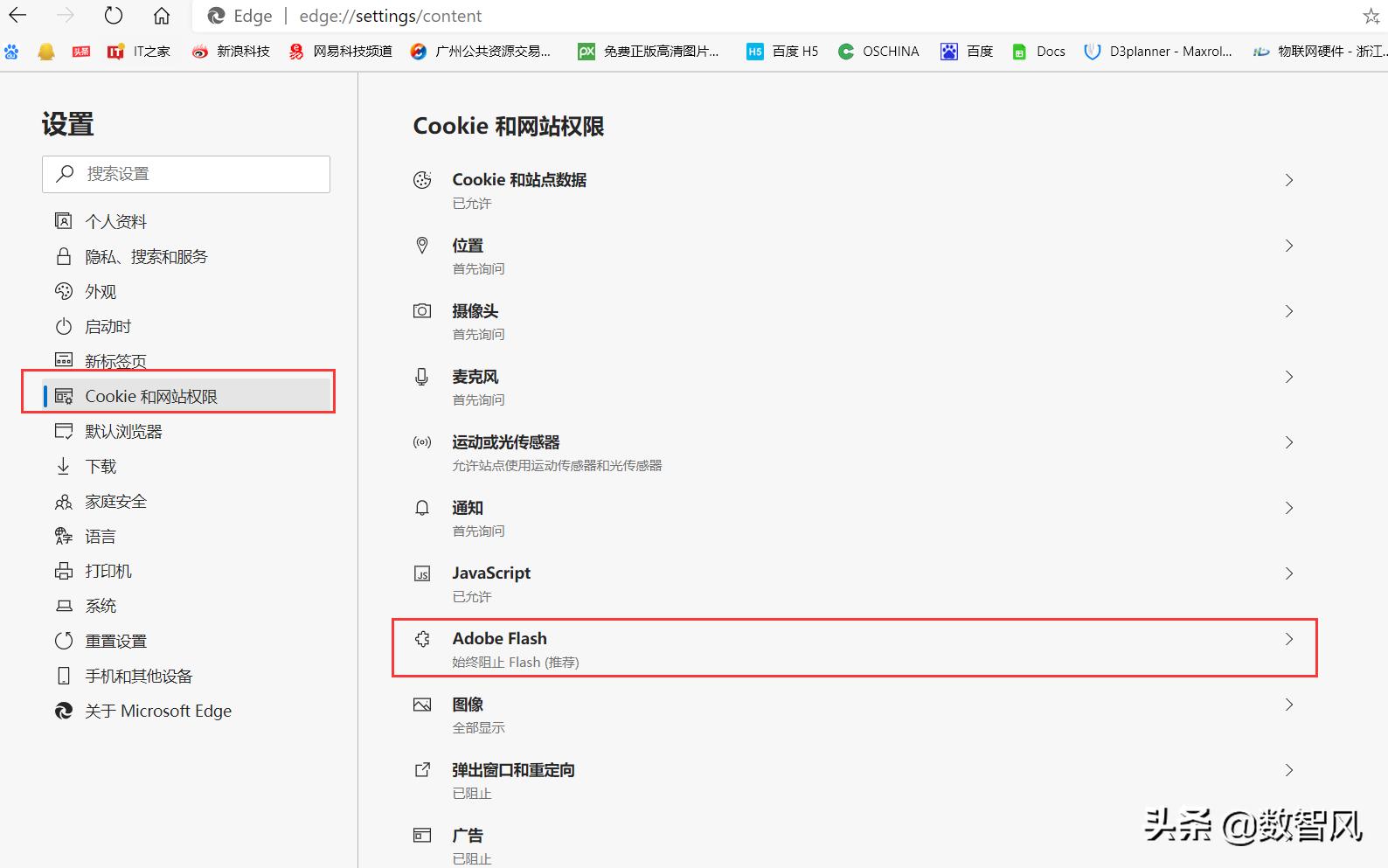Screen dimensions: 1388x868
Task: Click the popup icon for 弹出窗口和重定向
Action: point(422,770)
